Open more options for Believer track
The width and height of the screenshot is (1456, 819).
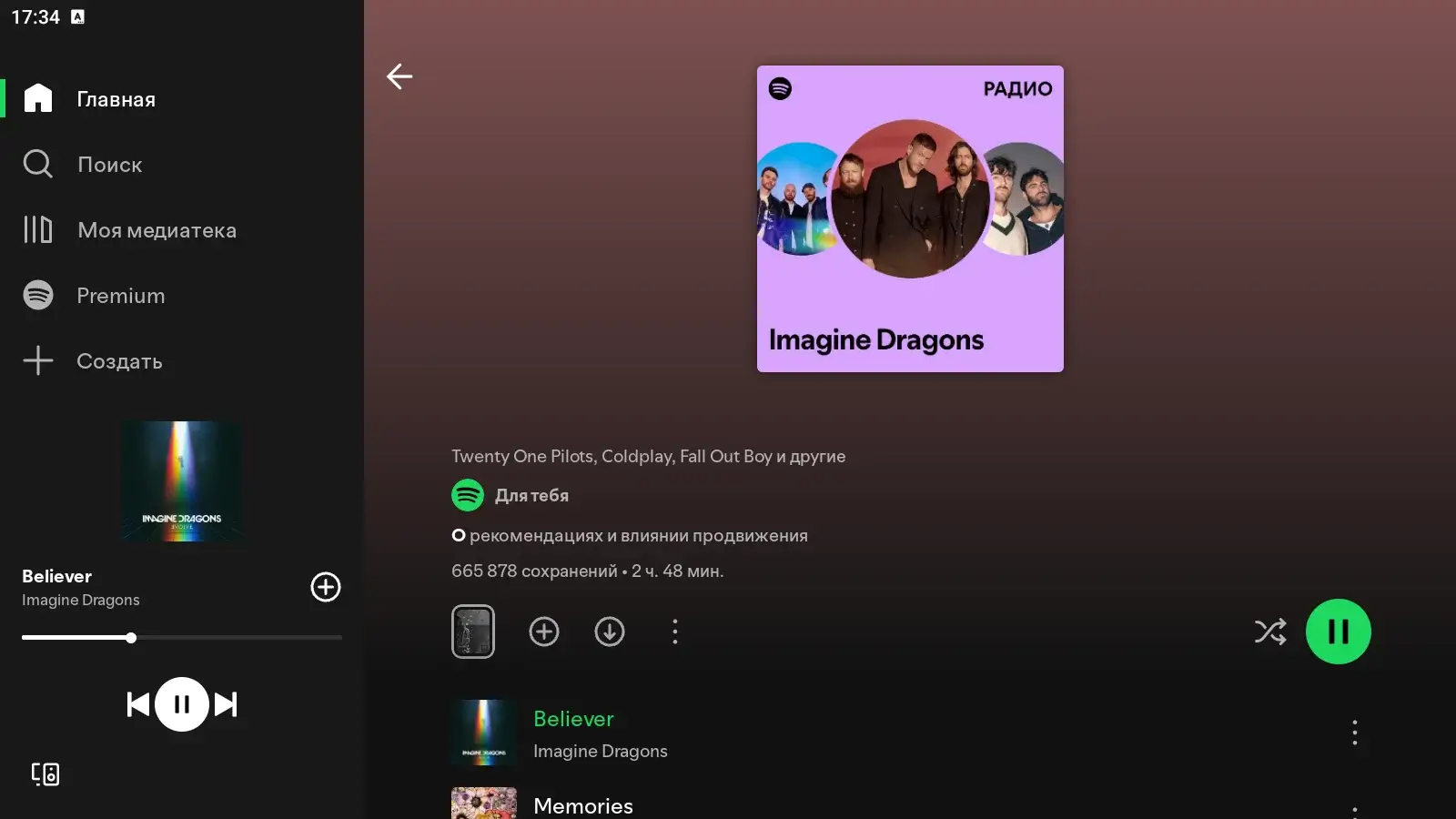1354,733
